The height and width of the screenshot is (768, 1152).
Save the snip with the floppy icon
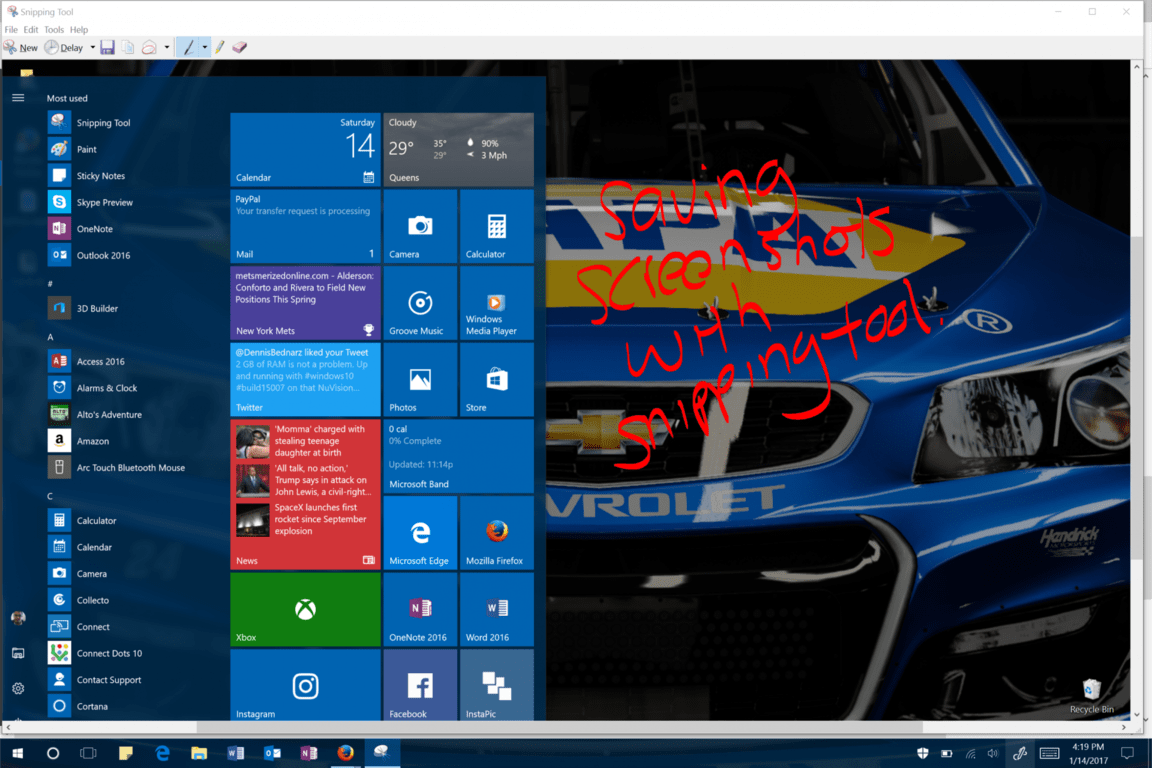(107, 48)
